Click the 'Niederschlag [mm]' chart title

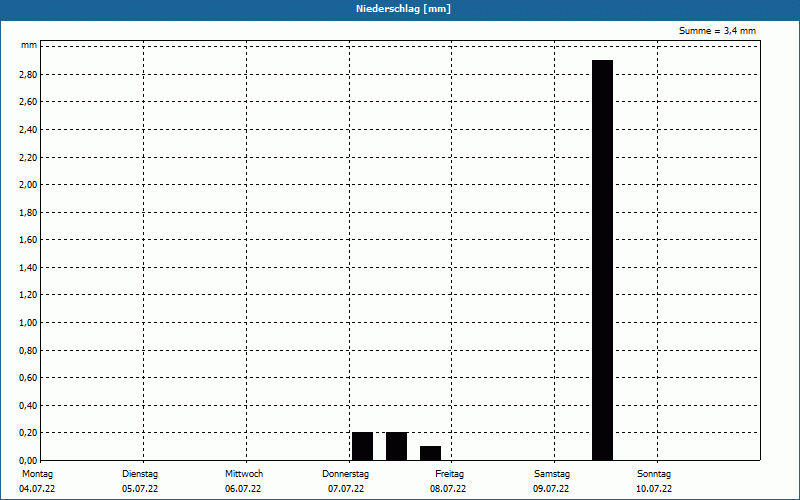[x=403, y=9]
